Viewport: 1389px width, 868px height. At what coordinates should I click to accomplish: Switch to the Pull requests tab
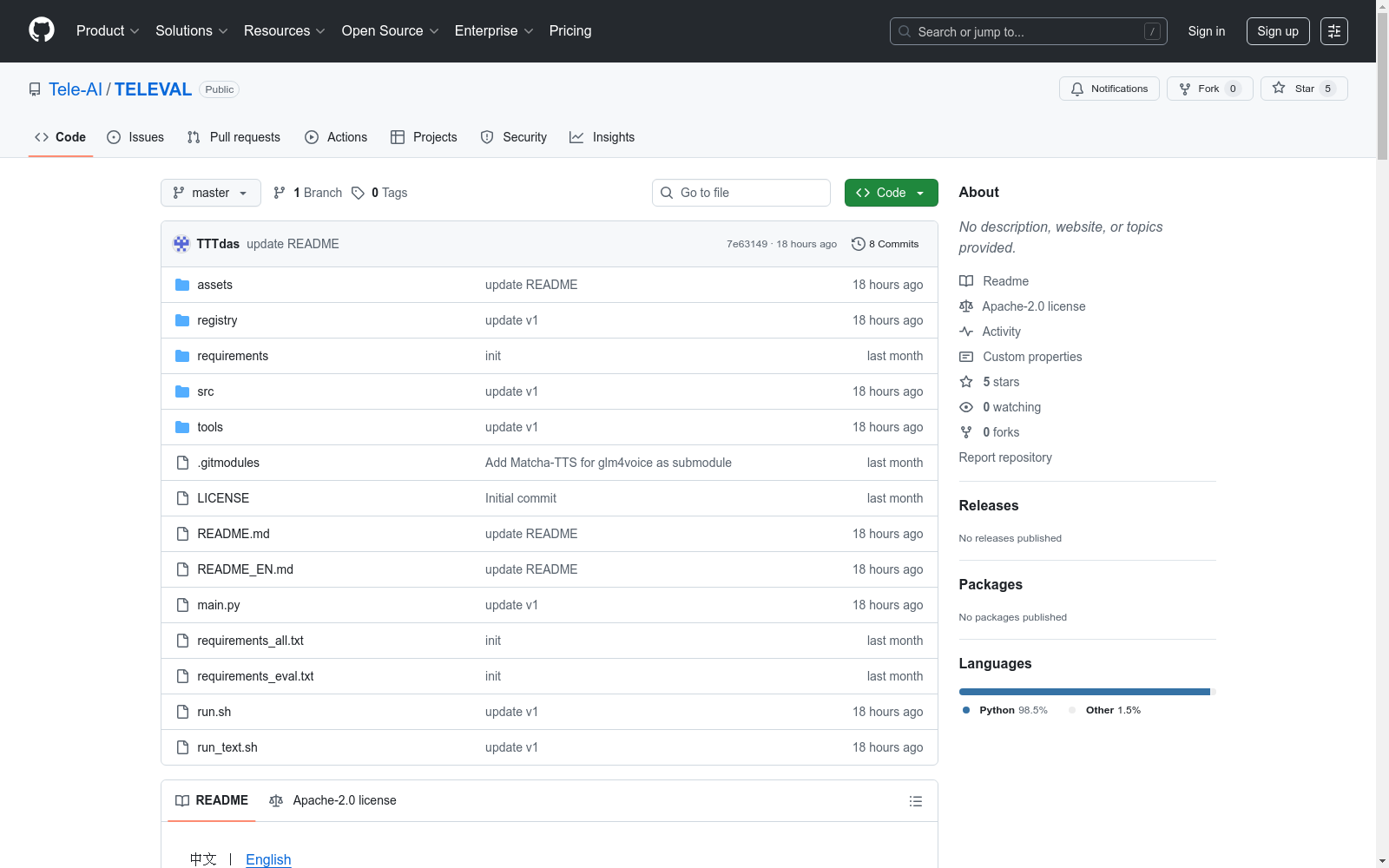click(x=234, y=137)
